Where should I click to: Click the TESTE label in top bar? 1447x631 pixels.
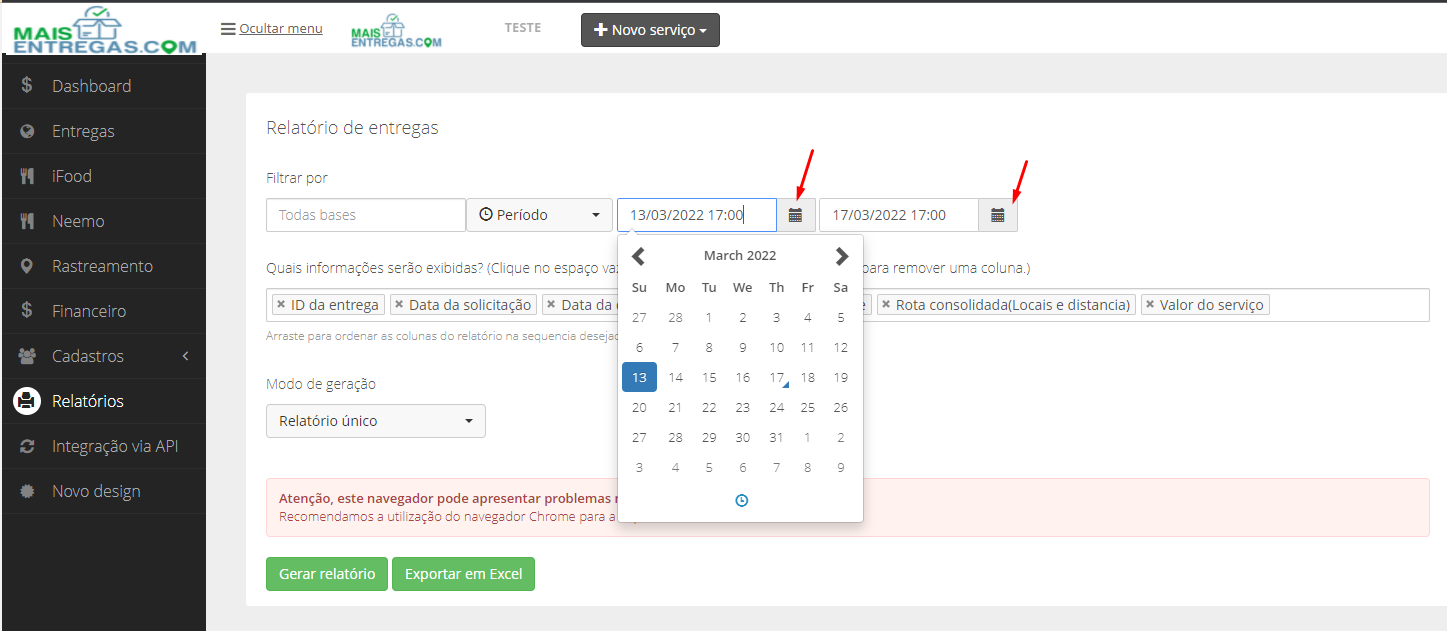point(523,28)
